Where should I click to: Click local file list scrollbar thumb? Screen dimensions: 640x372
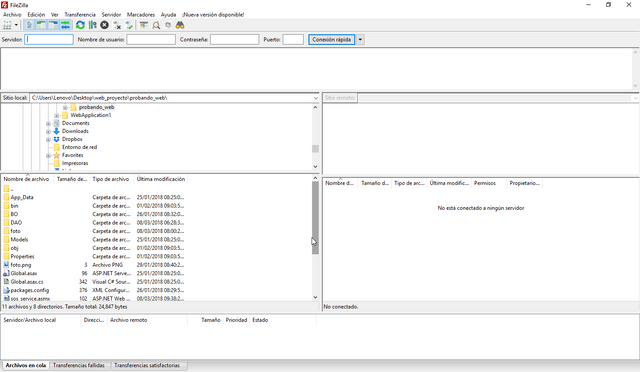315,218
